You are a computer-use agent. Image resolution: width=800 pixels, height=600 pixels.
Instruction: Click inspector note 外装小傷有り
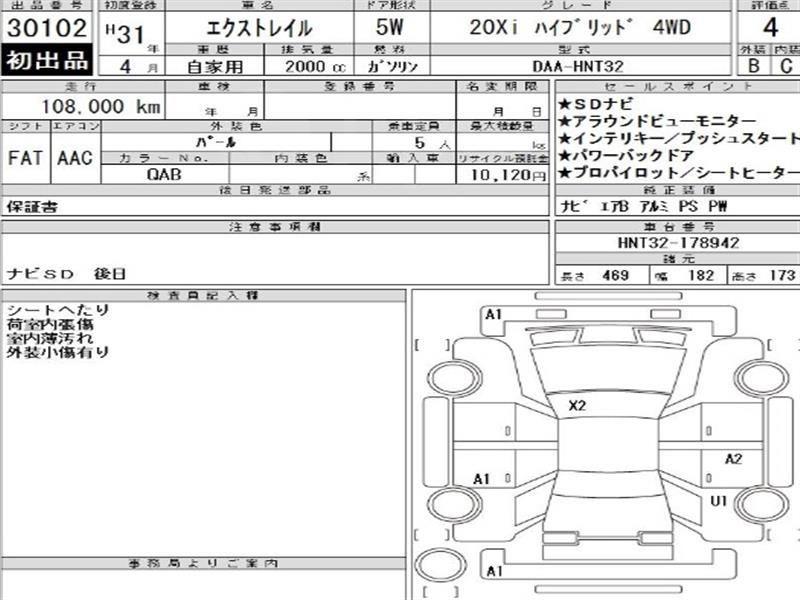[58, 351]
